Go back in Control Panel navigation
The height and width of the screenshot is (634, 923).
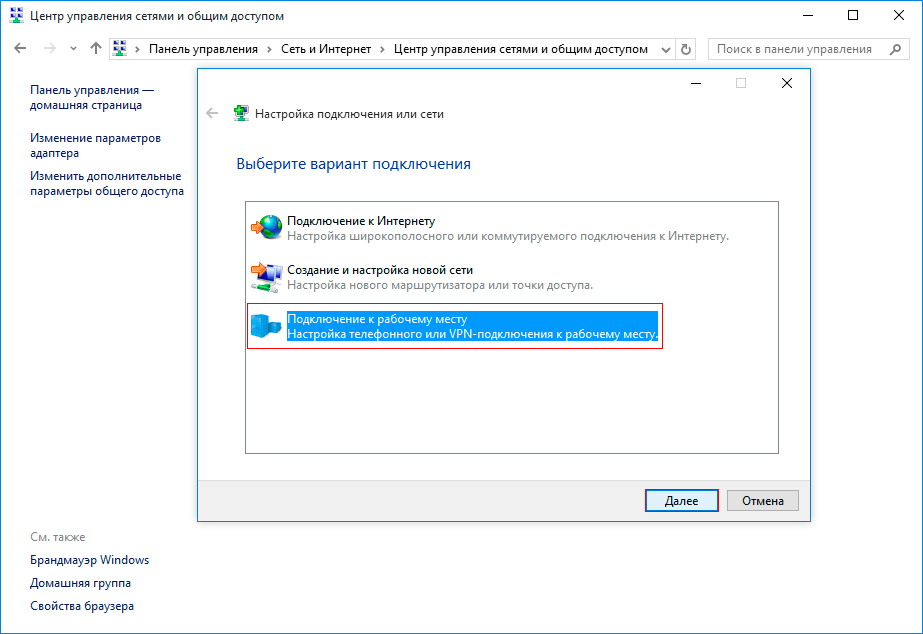pos(20,49)
